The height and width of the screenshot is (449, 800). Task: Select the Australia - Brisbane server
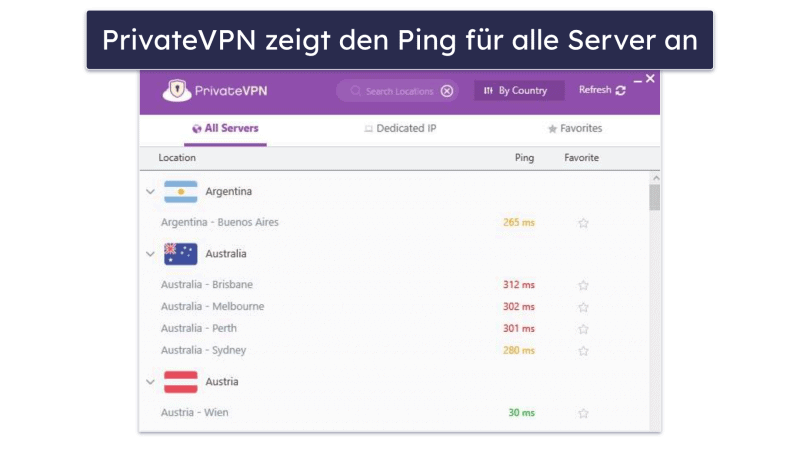(x=207, y=285)
